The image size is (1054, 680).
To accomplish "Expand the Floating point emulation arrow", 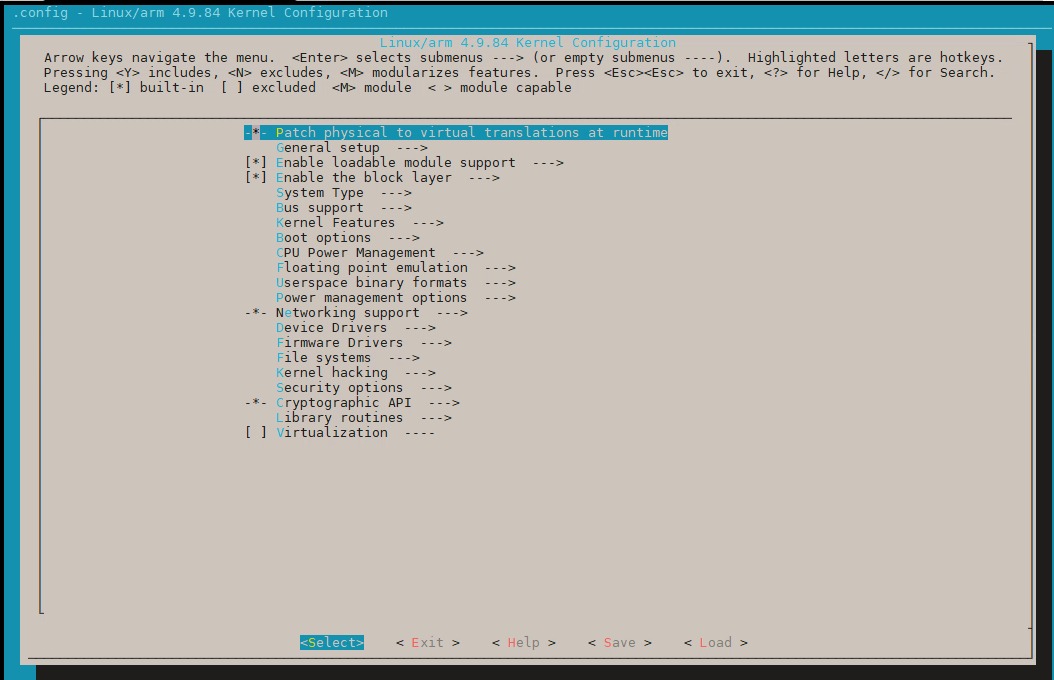I will click(499, 268).
